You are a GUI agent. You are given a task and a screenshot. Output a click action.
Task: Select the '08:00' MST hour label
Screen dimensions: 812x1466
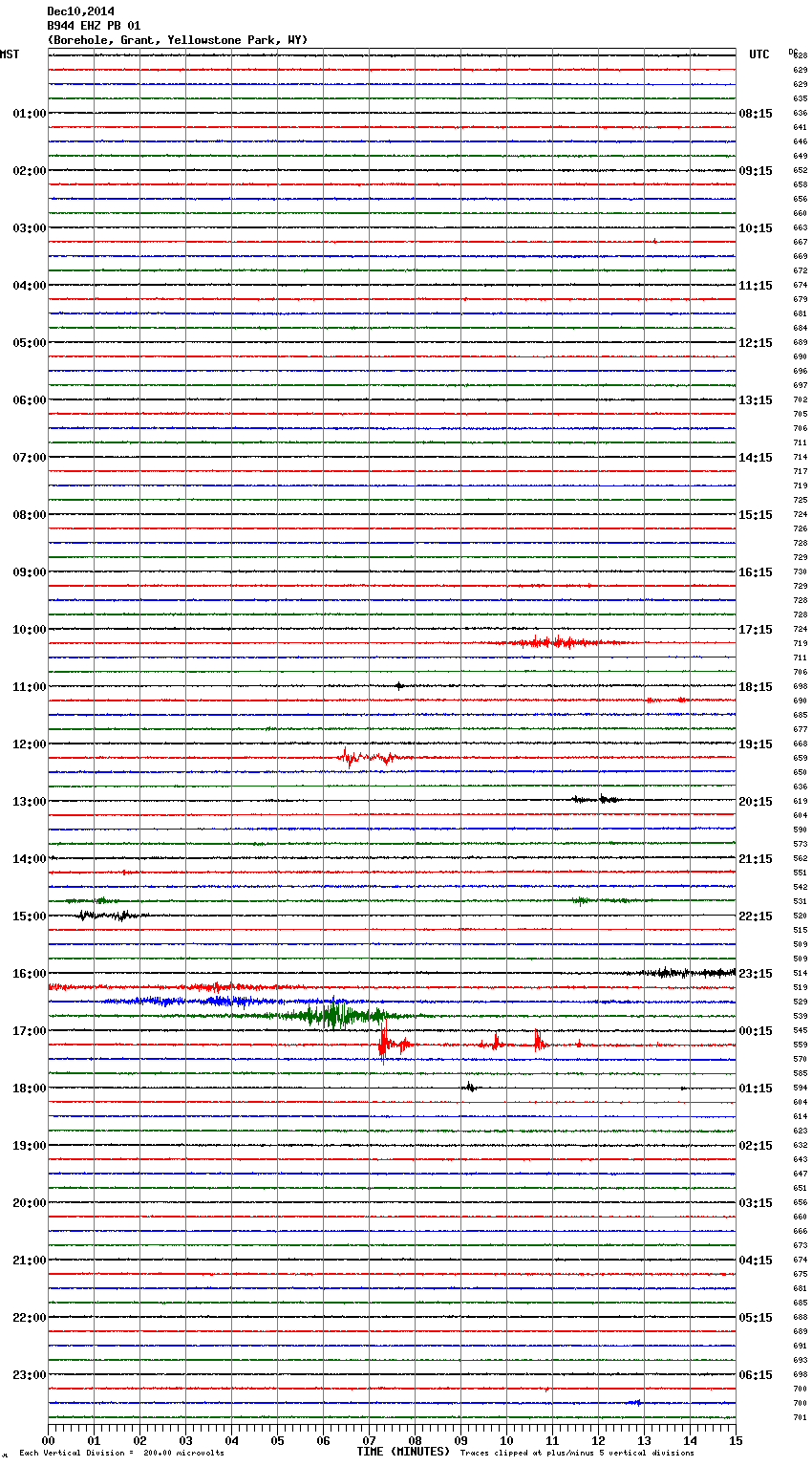pos(30,515)
